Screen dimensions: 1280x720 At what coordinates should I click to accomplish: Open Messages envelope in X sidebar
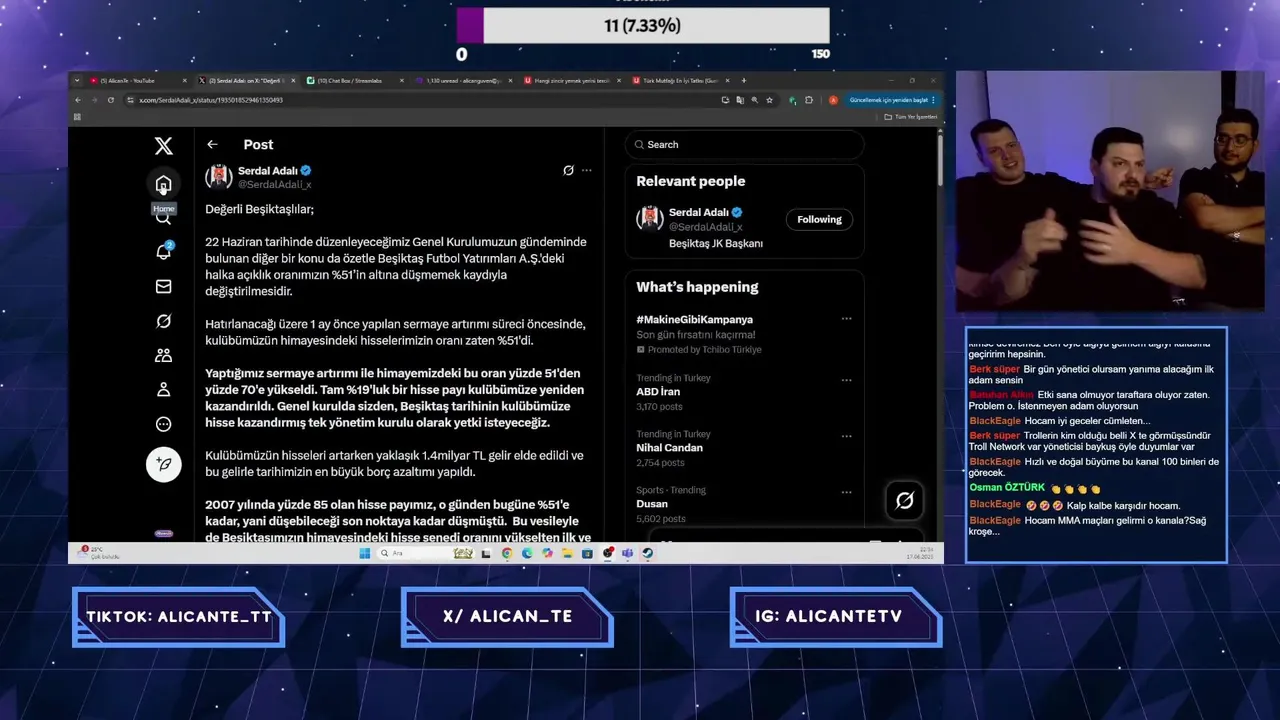[x=163, y=286]
